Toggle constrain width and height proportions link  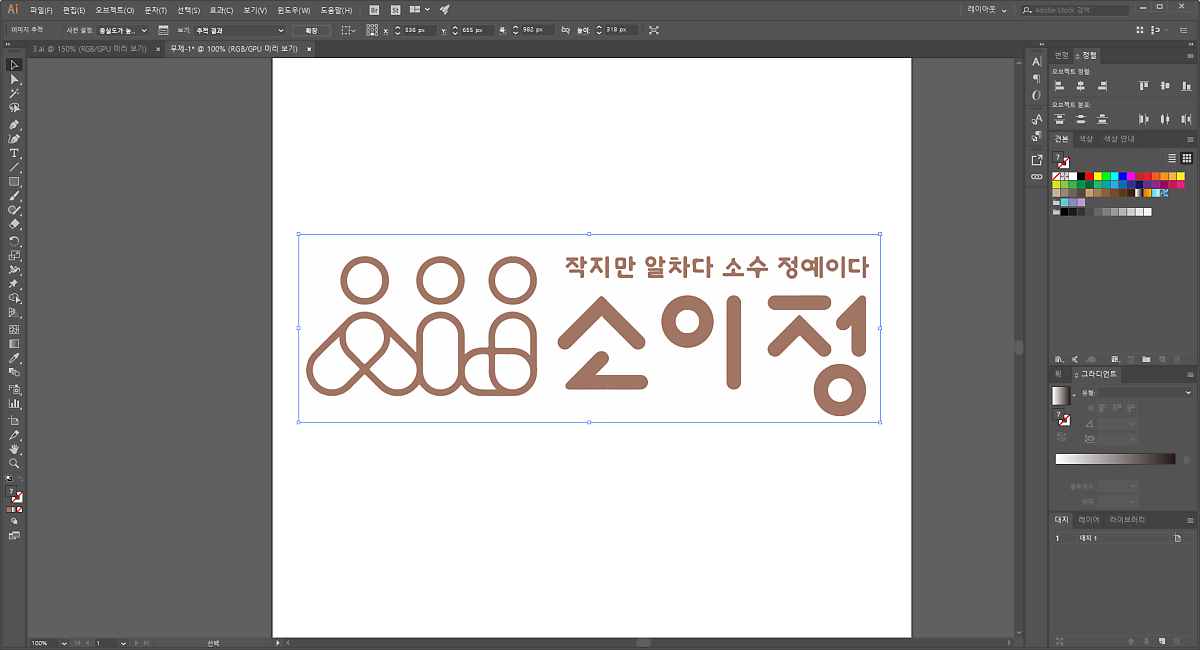tap(567, 30)
